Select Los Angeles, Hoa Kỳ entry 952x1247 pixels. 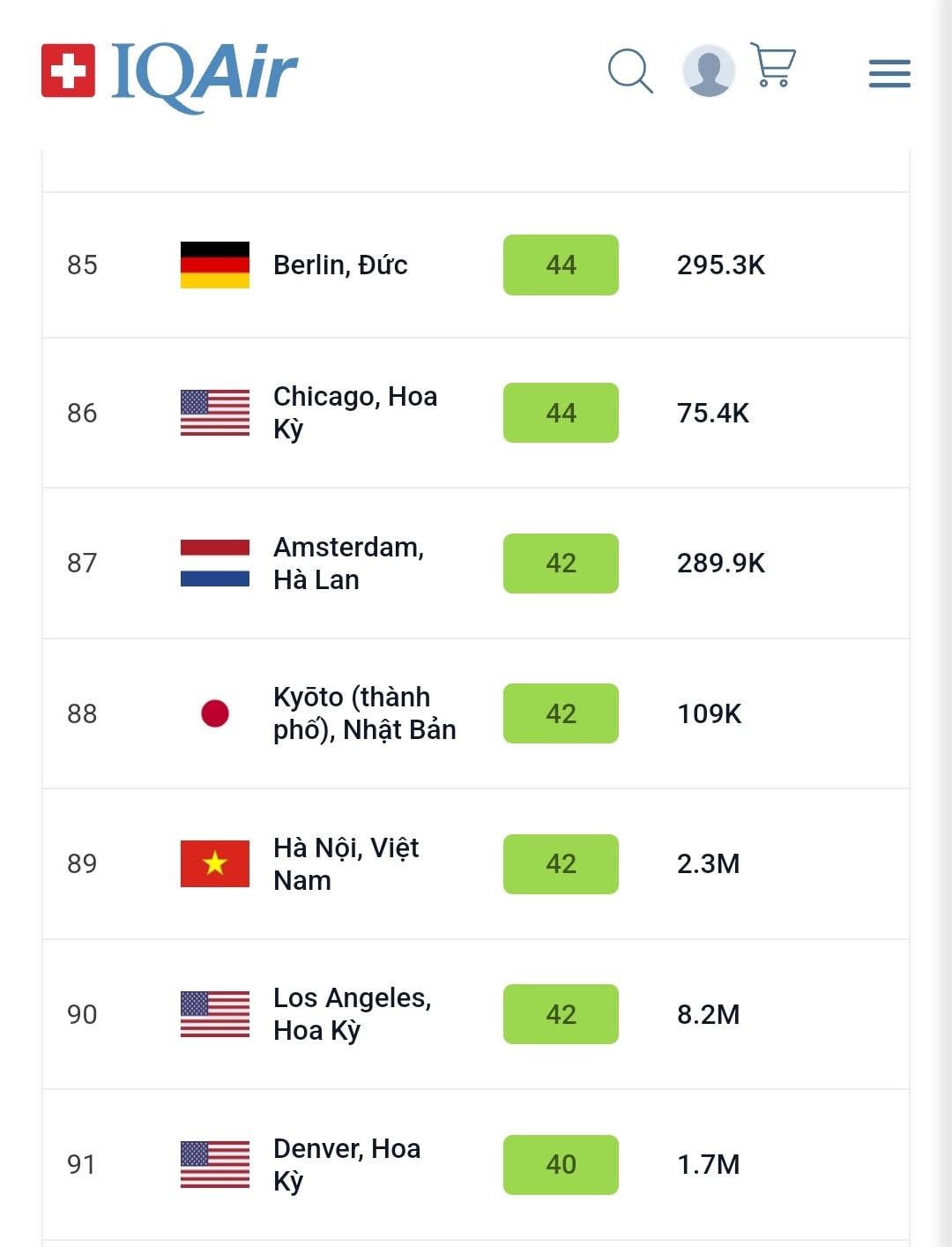[352, 1014]
